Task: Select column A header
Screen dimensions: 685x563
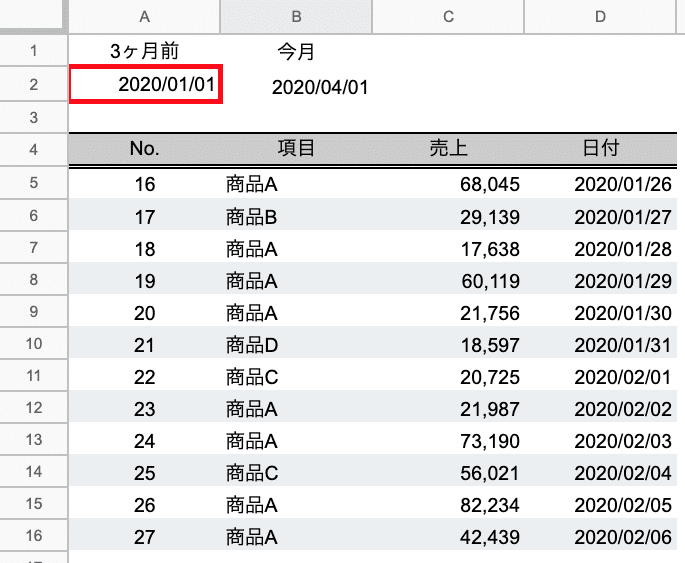Action: point(144,17)
